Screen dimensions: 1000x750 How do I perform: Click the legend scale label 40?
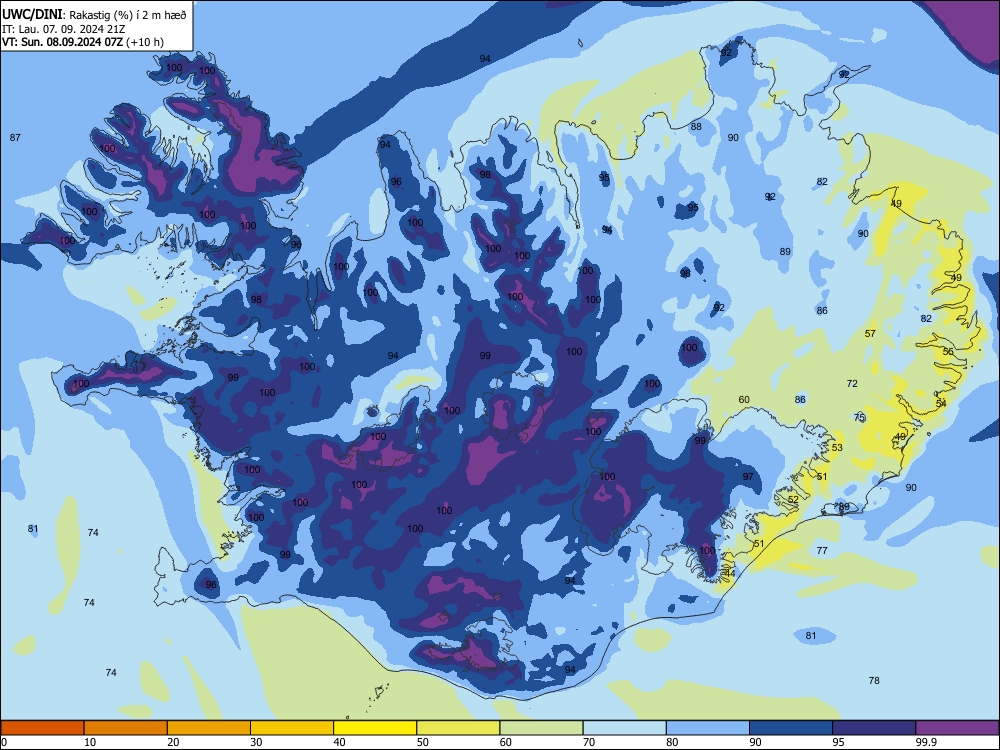pos(340,742)
